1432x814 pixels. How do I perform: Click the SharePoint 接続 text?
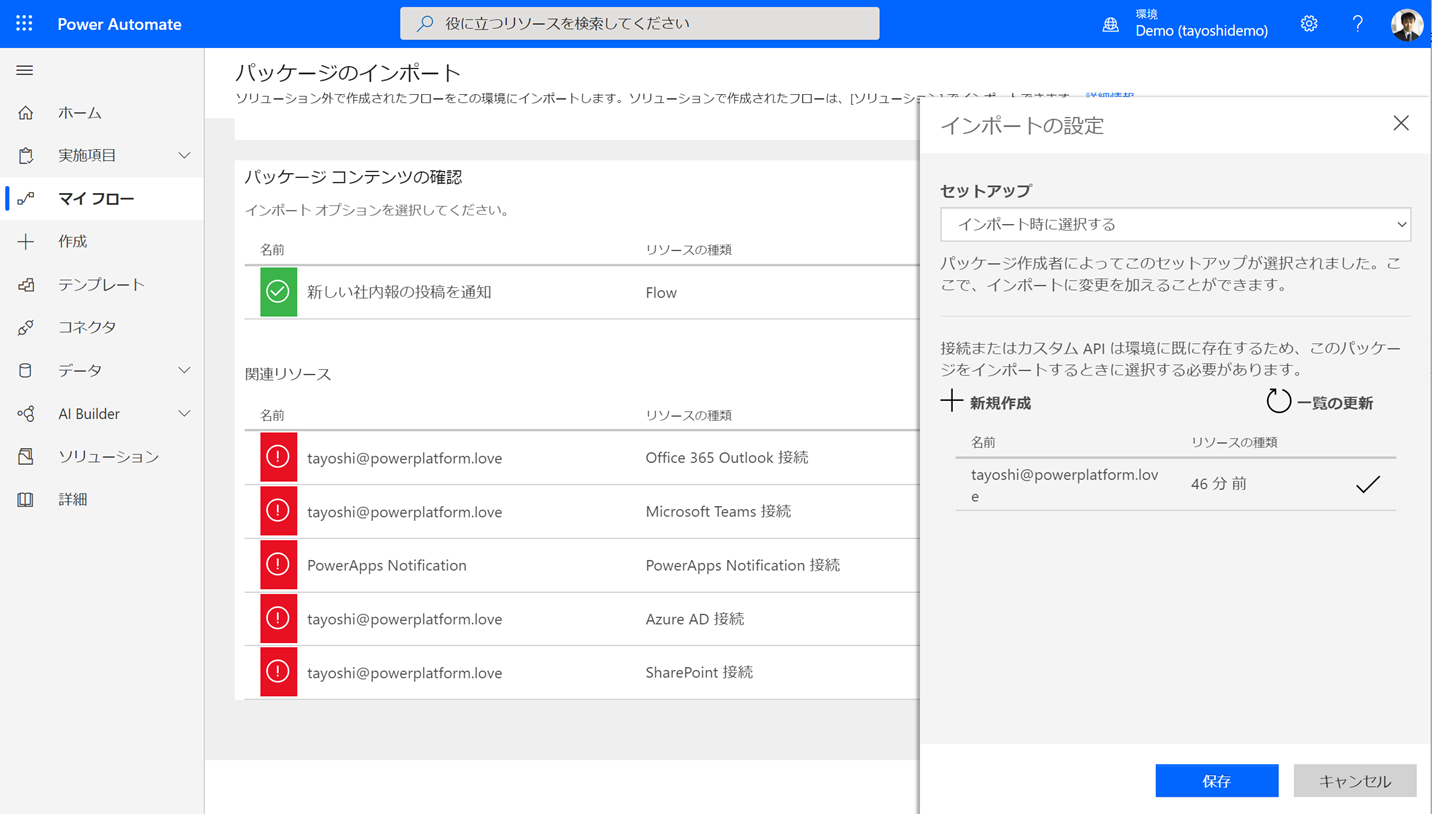[x=699, y=672]
